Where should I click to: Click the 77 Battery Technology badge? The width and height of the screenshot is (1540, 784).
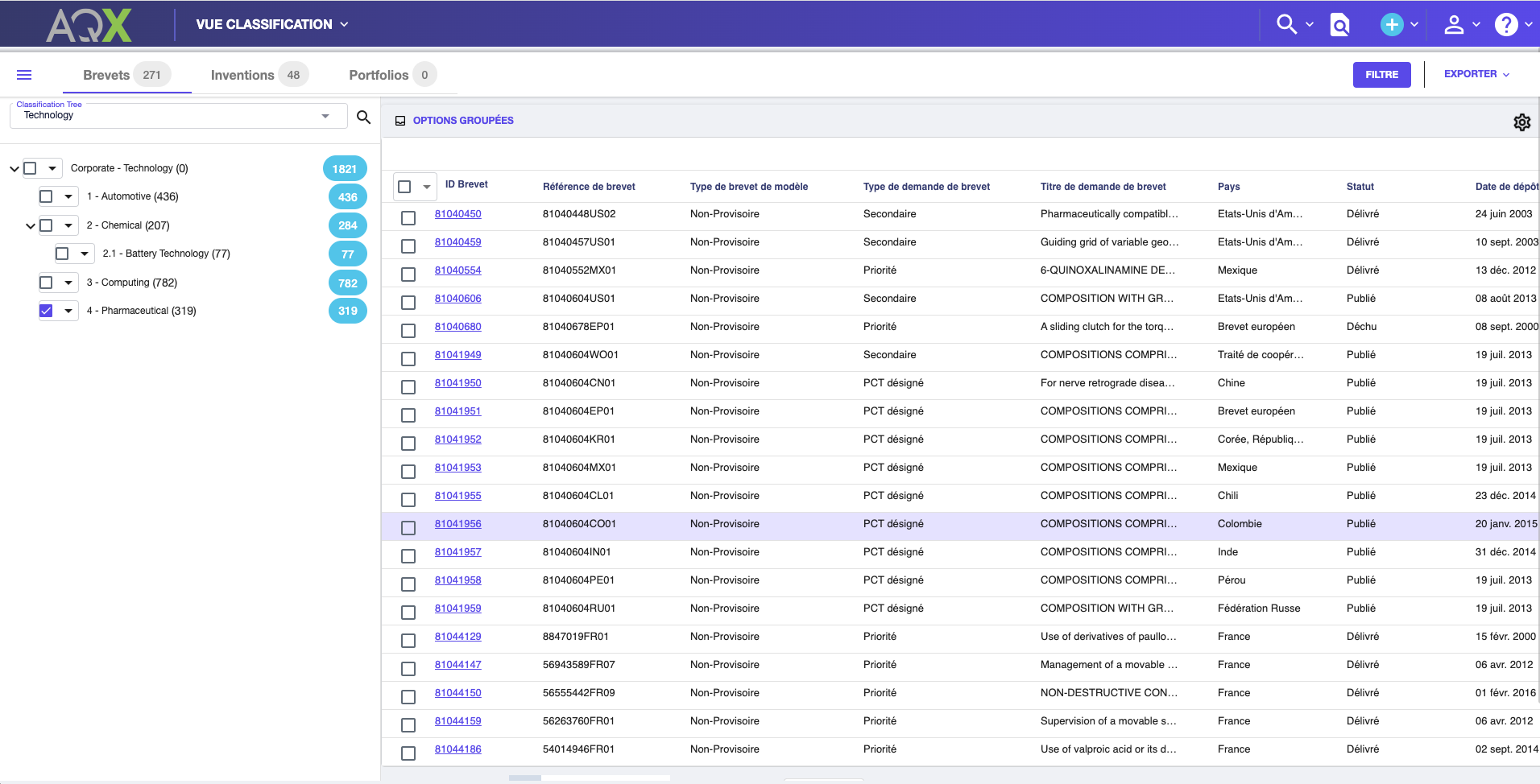coord(348,254)
